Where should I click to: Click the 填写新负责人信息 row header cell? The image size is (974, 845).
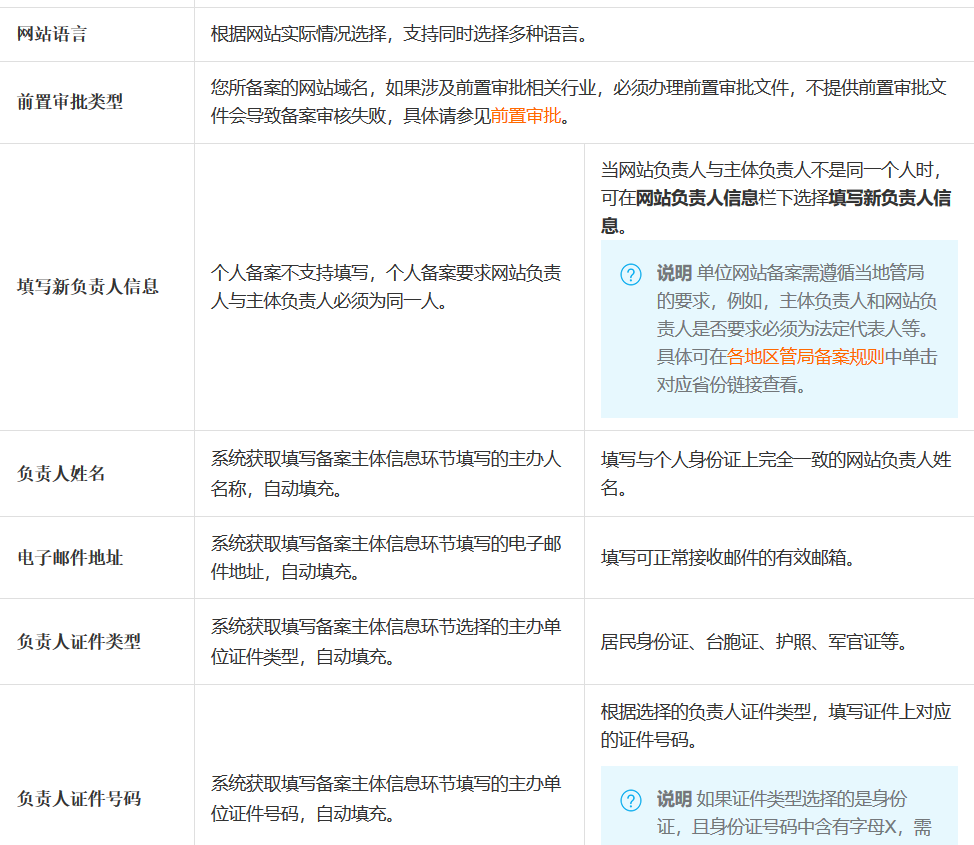pos(88,287)
